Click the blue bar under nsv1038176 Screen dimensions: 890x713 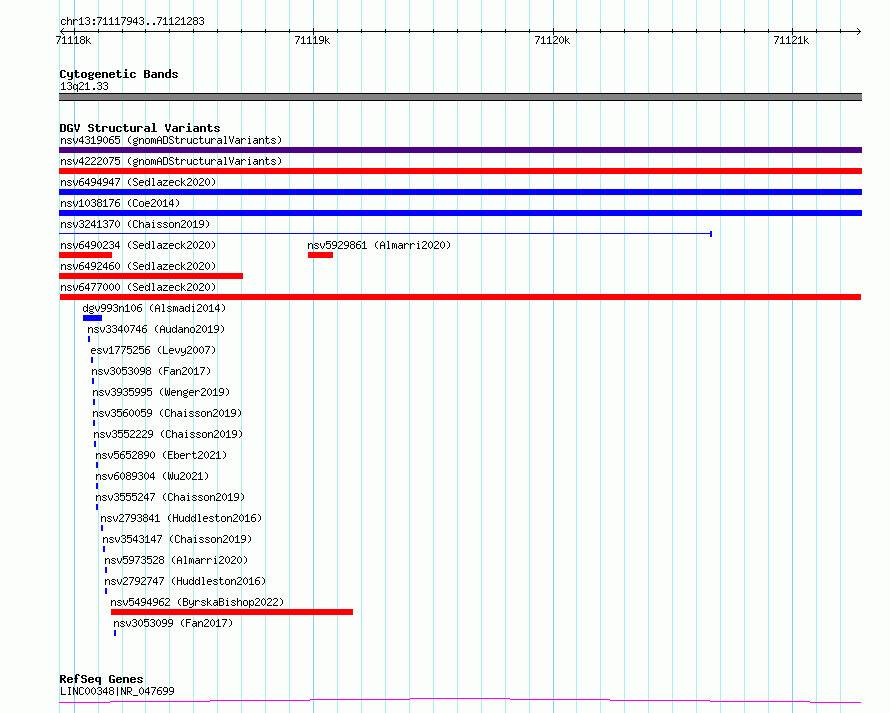(x=460, y=213)
